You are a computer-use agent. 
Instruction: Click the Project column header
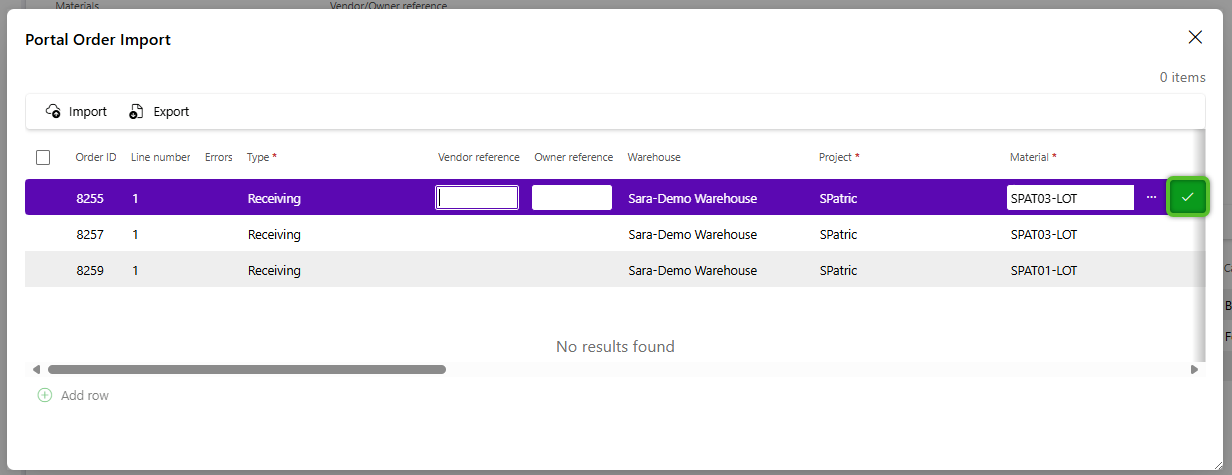(835, 157)
